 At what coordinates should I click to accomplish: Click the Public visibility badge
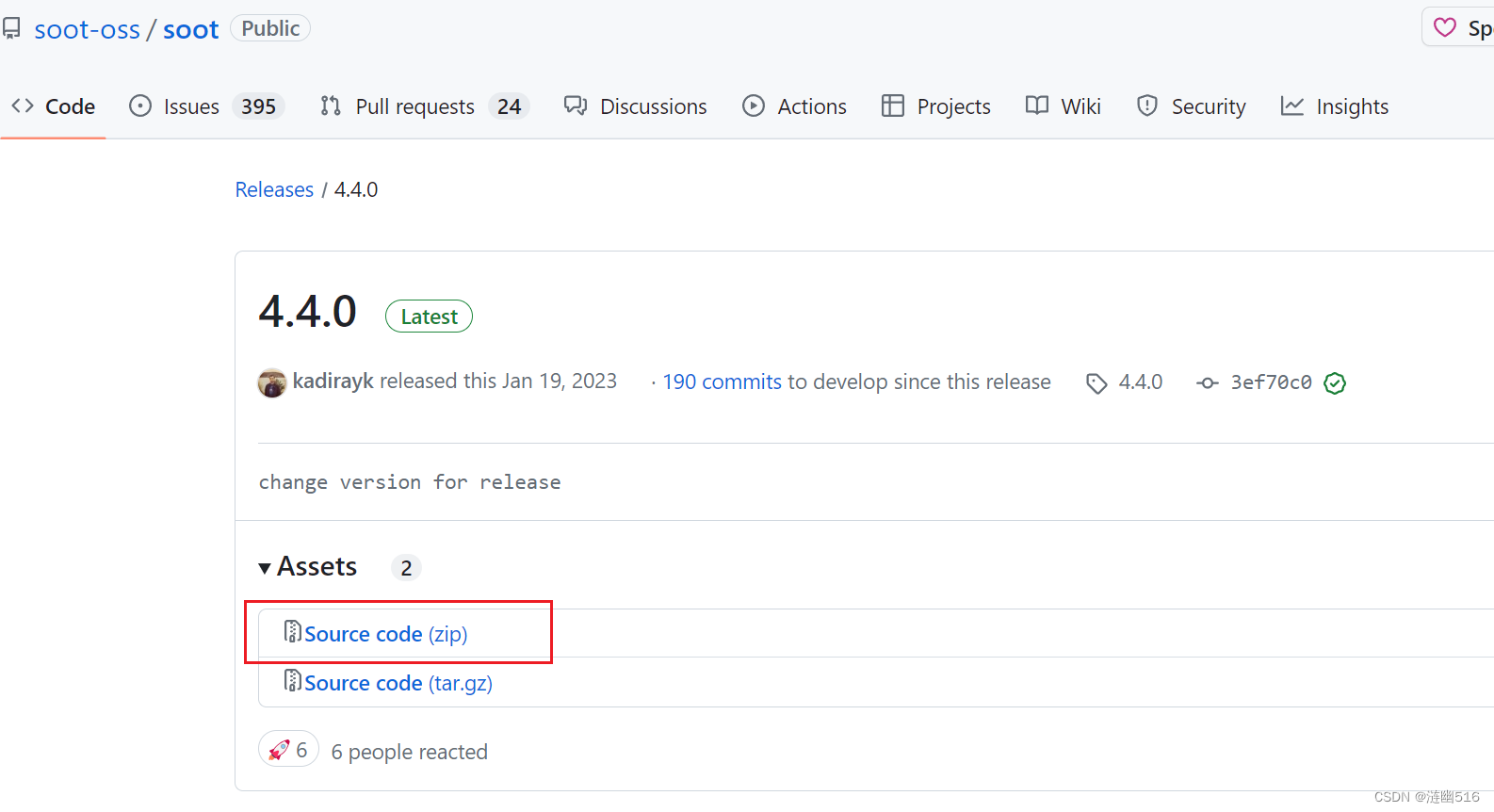tap(270, 28)
